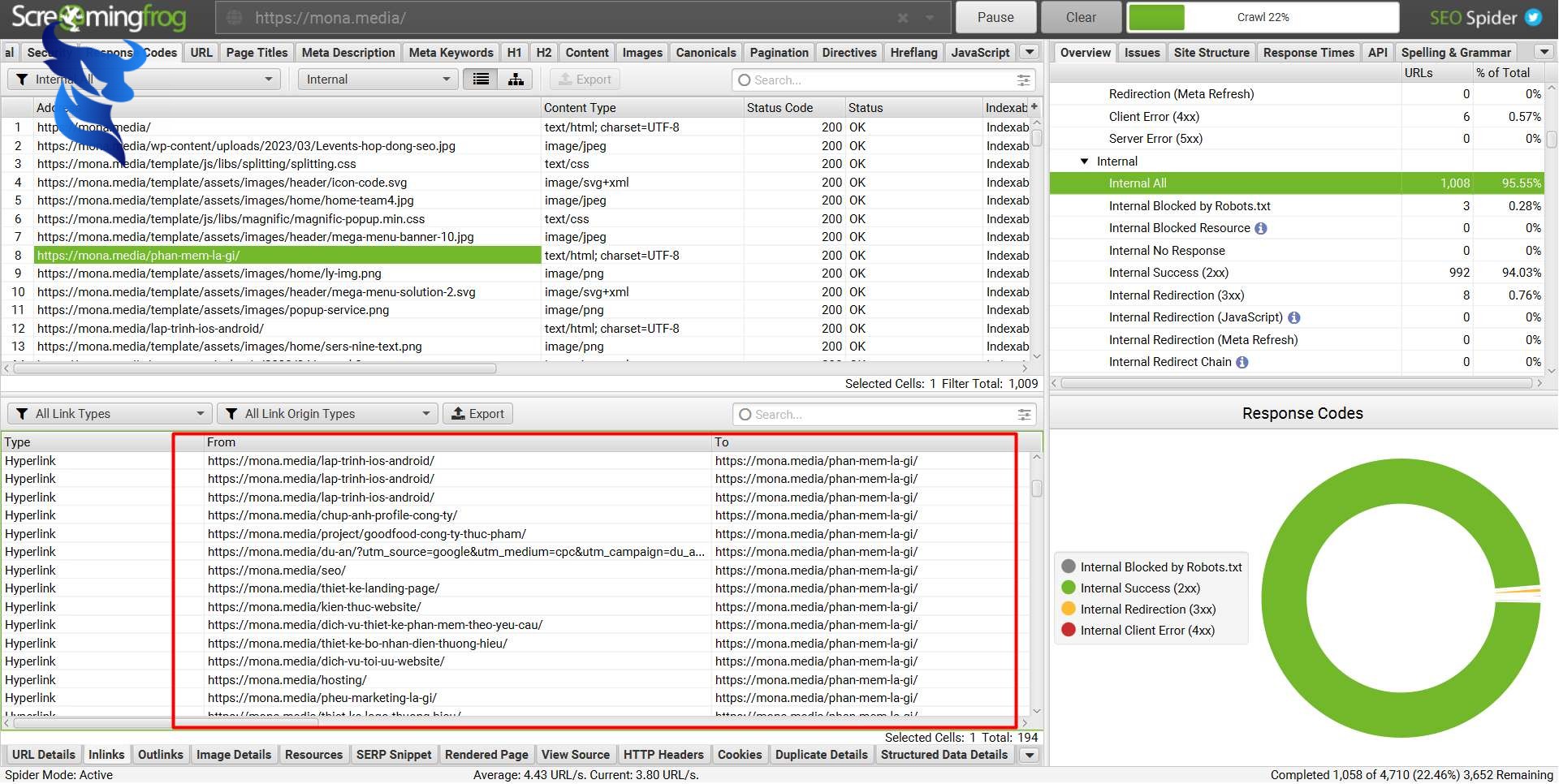The height and width of the screenshot is (784, 1559).
Task: Switch to Response Times tab
Action: click(x=1308, y=52)
